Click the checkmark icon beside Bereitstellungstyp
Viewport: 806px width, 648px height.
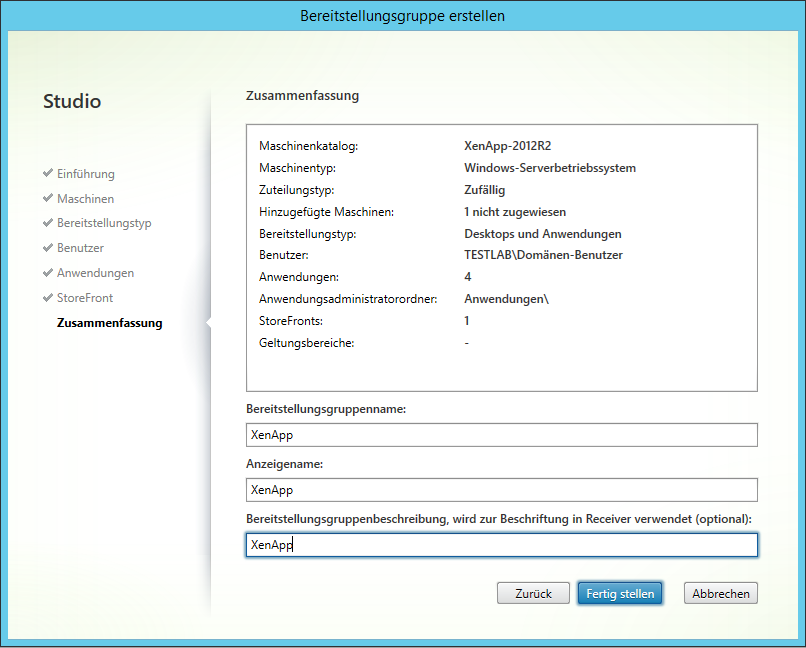click(x=48, y=223)
